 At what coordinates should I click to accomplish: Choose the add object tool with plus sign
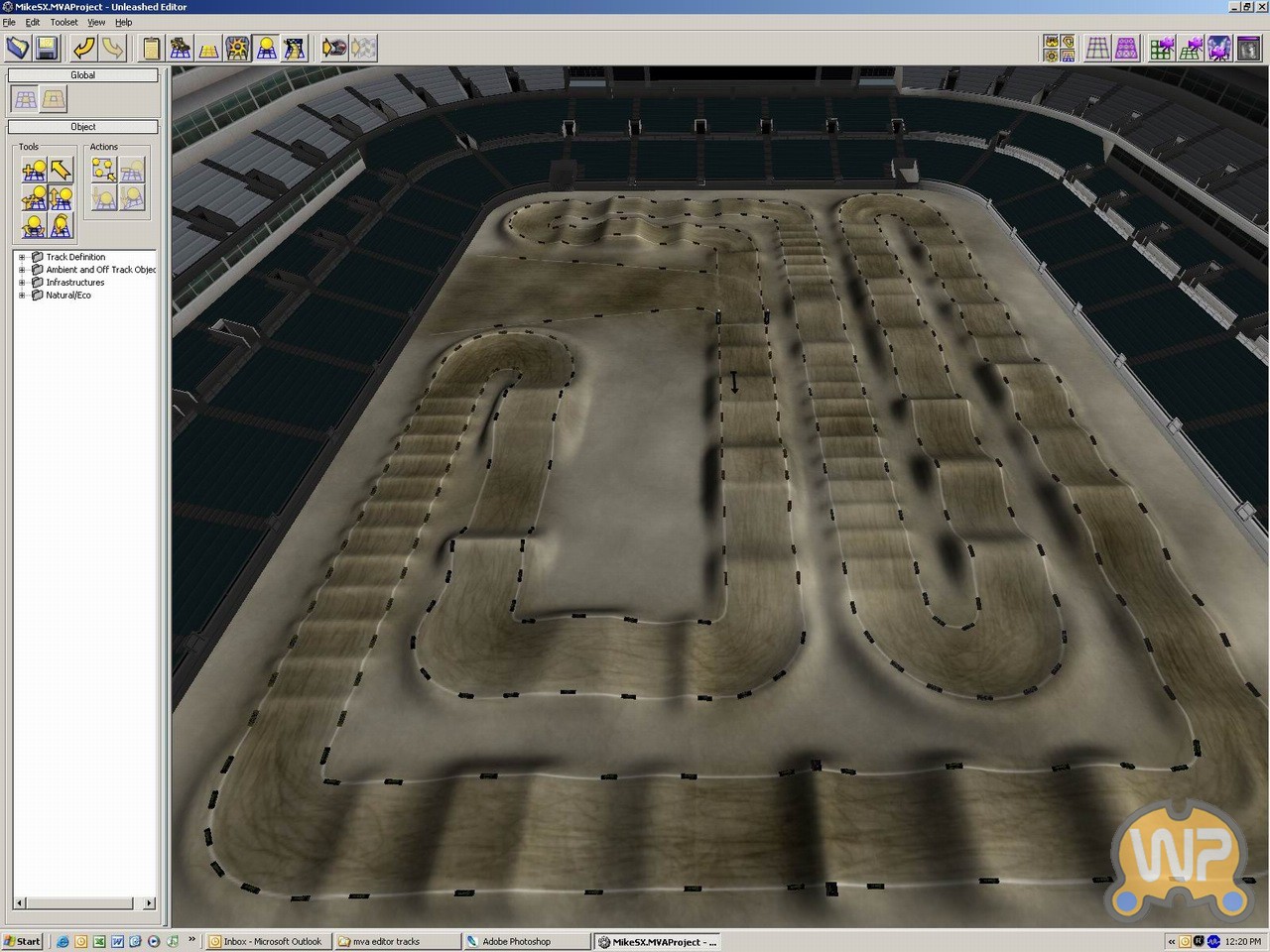(34, 170)
